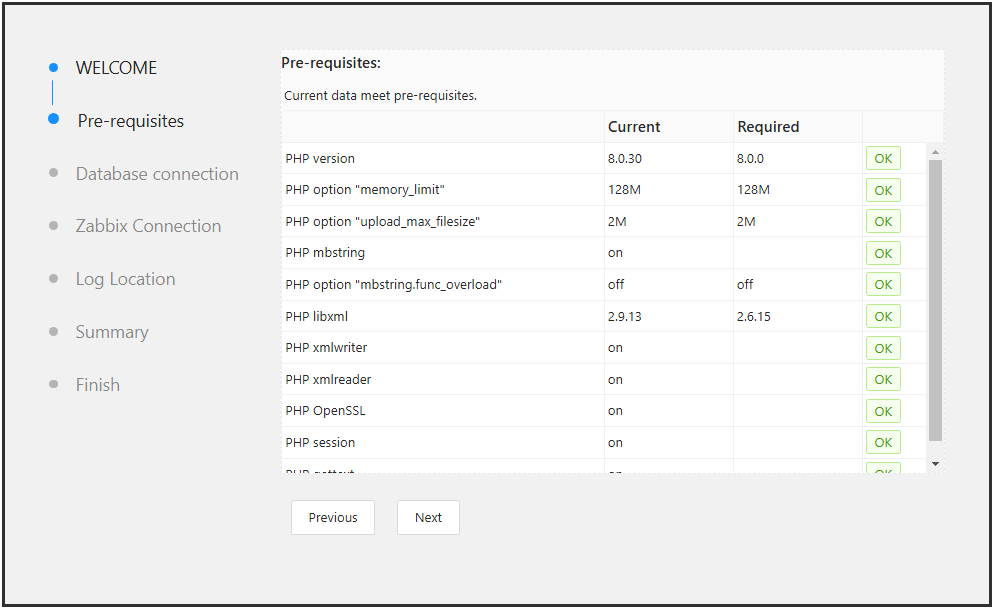Click the OK badge for PHP session
The image size is (995, 610).
coord(883,442)
